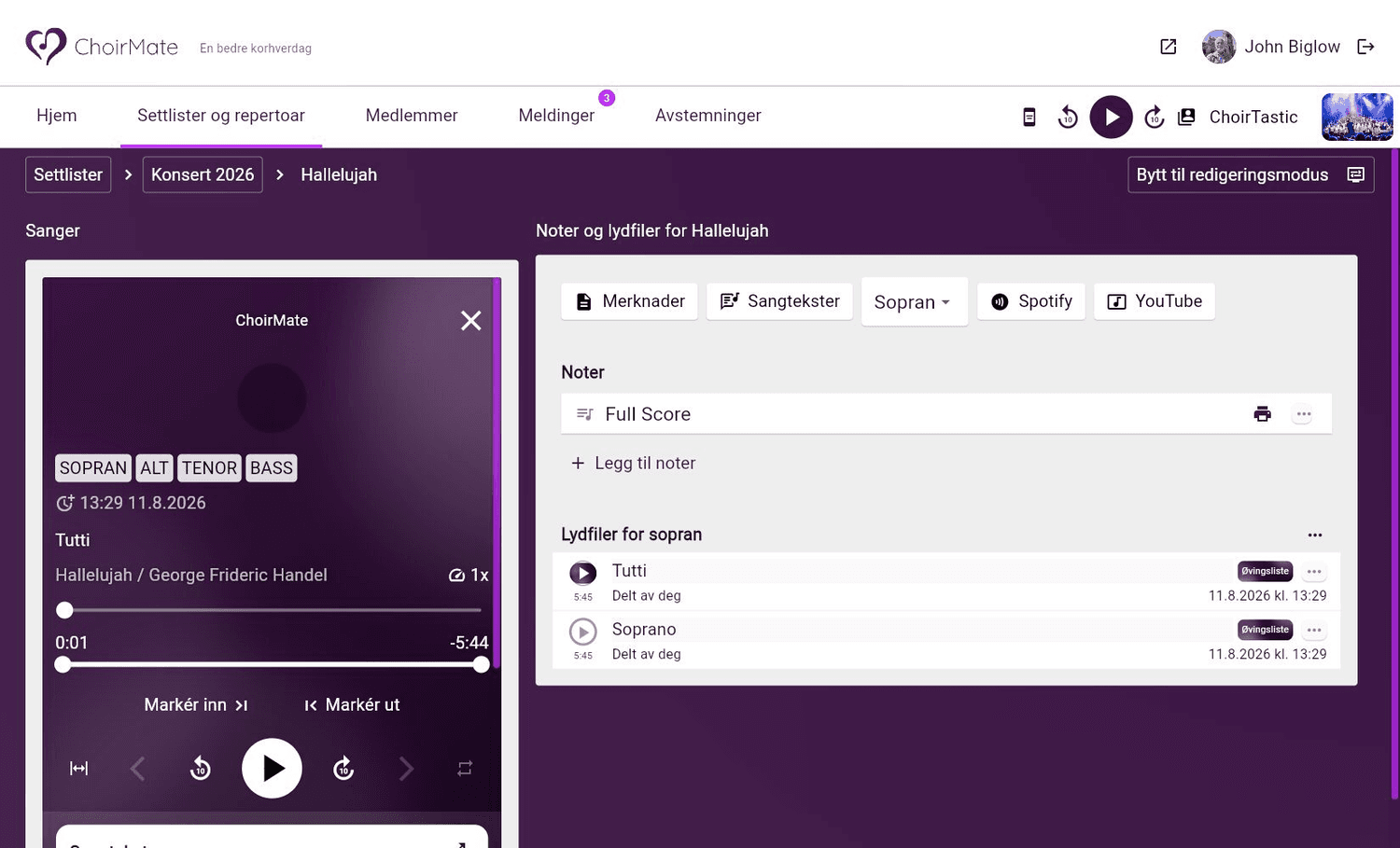The width and height of the screenshot is (1400, 848).
Task: Toggle repeat in the audio player
Action: (465, 769)
